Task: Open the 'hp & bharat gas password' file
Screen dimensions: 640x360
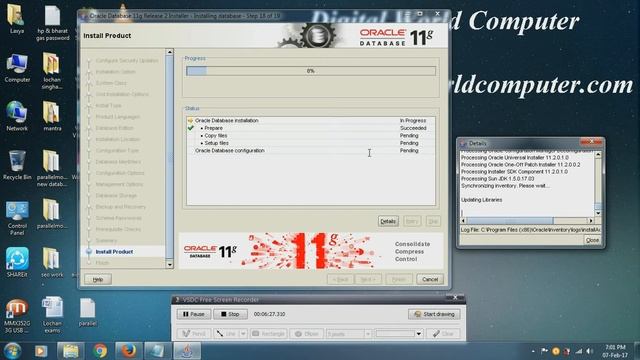Action: pos(52,23)
